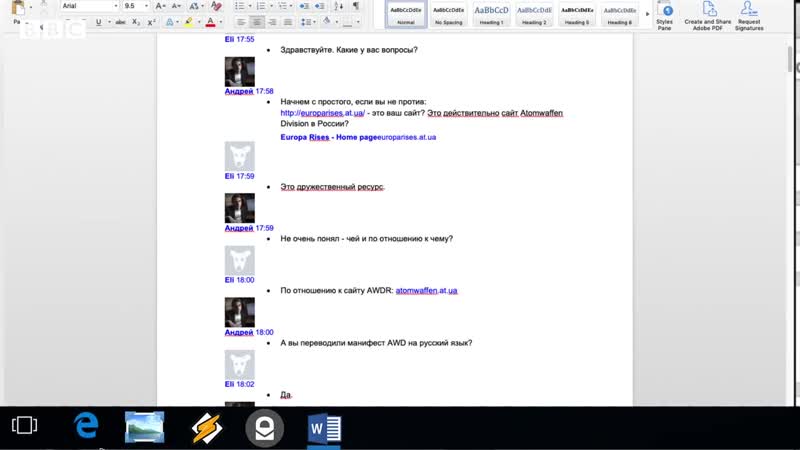Click the Андрей 17:58 name link
The image size is (800, 450).
click(x=249, y=91)
